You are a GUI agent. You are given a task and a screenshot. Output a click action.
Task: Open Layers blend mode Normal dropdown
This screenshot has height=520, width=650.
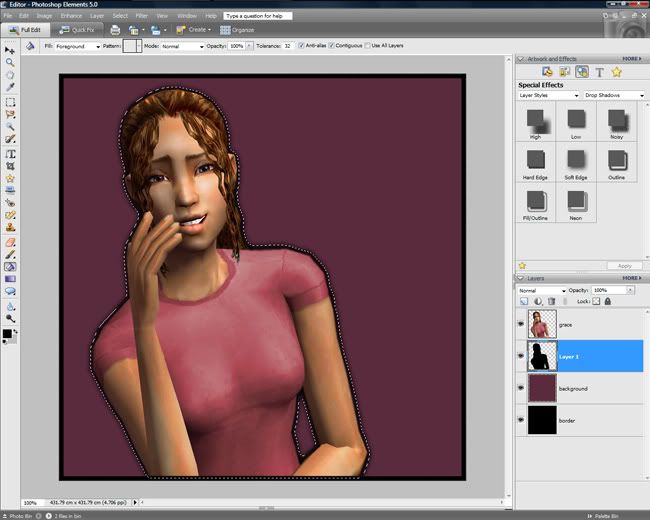coord(542,290)
